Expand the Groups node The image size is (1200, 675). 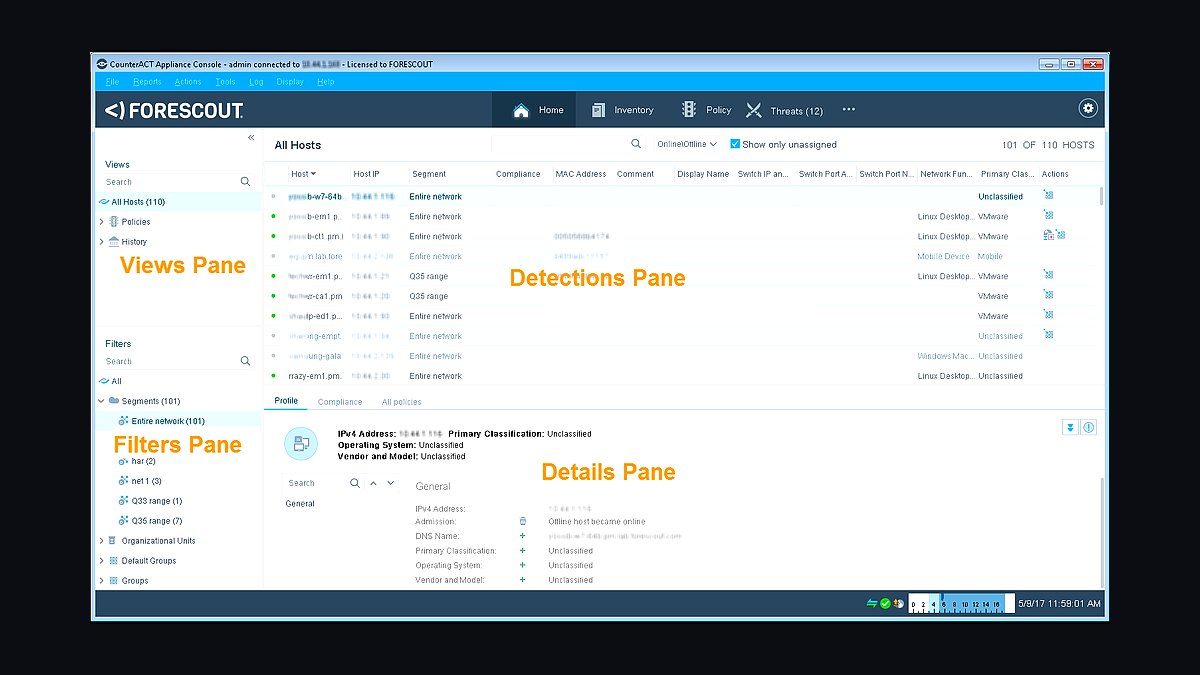pos(102,581)
